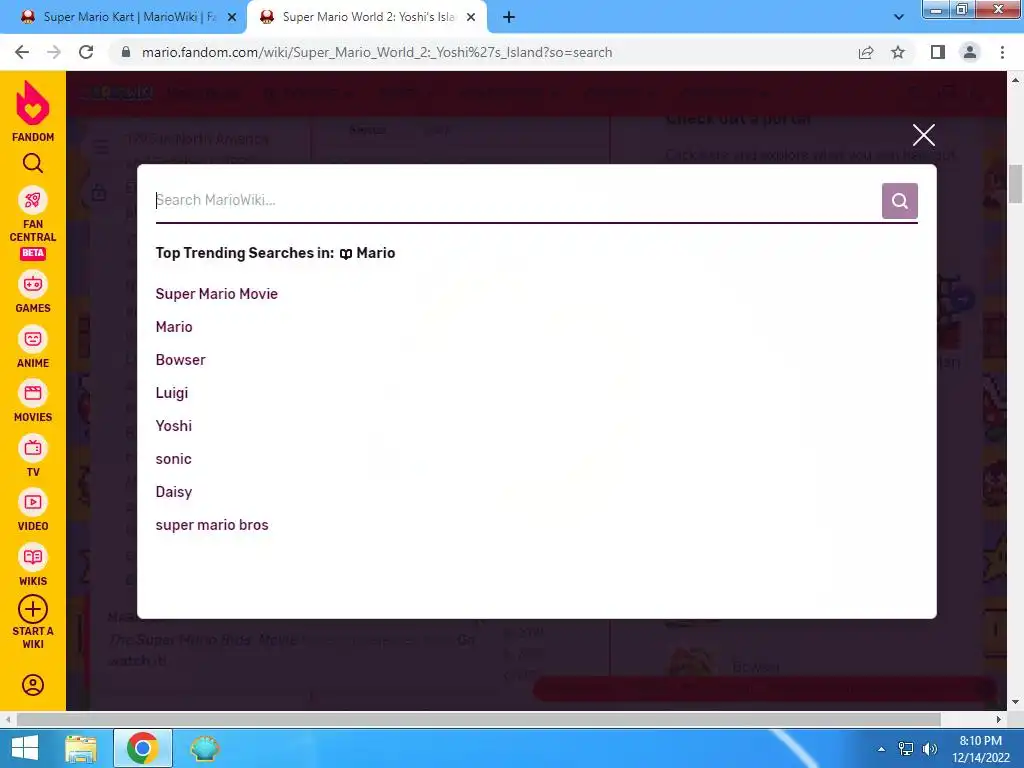1024x768 pixels.
Task: Bookmark this page with star icon
Action: [x=898, y=52]
